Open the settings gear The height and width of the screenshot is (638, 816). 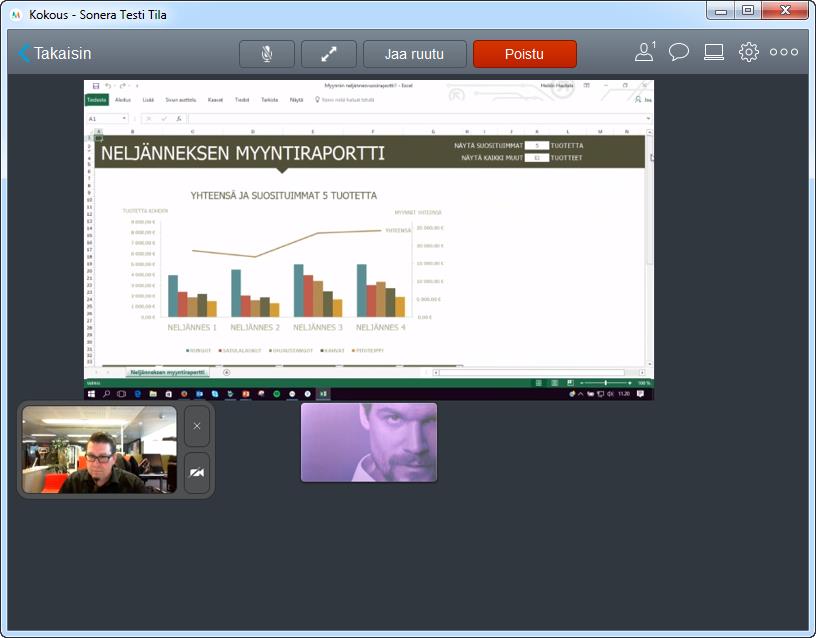click(x=748, y=52)
